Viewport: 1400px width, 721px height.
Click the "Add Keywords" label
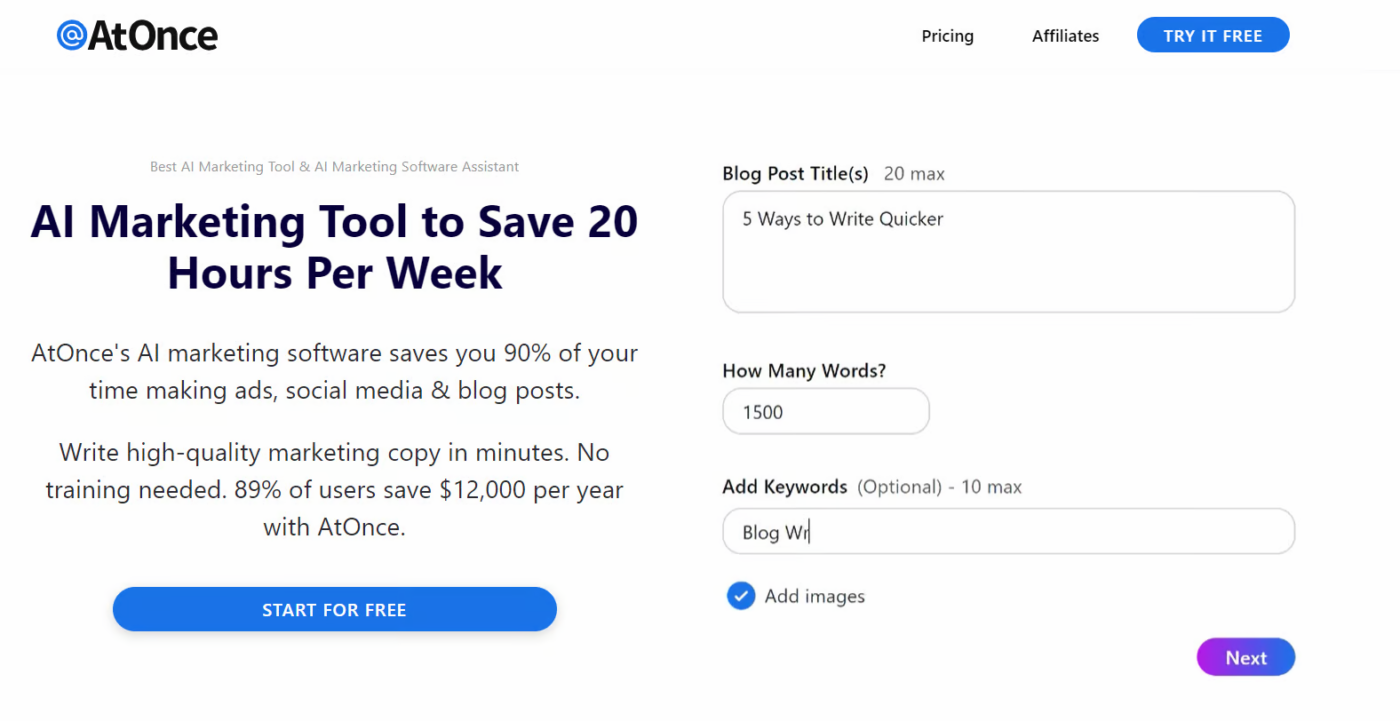point(785,487)
